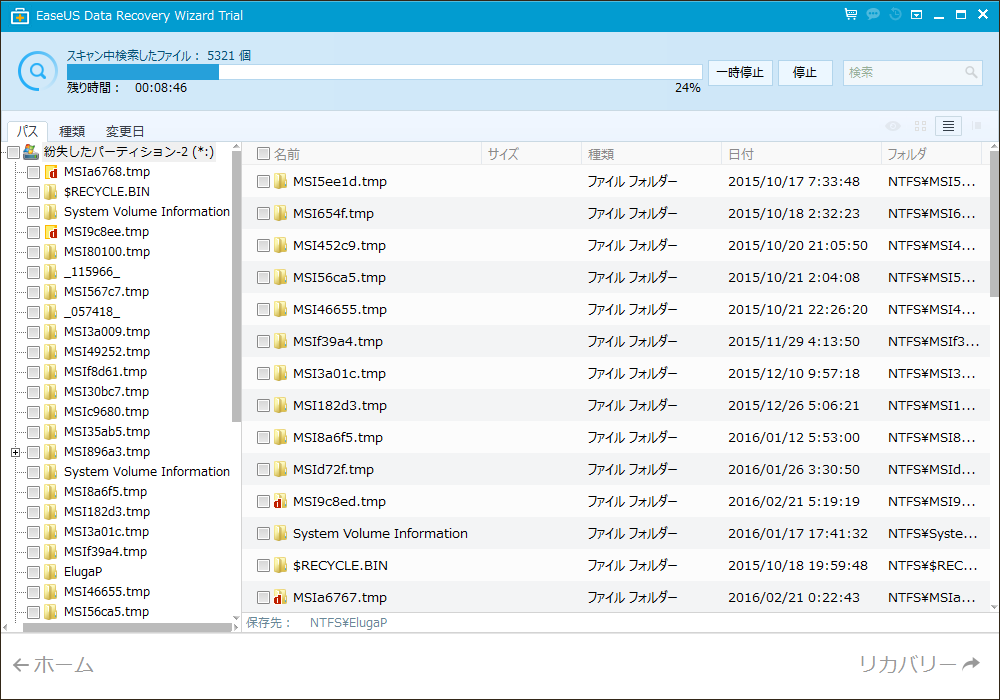1000x700 pixels.
Task: Click deleted folder icon of MSI9c8ee.tmp in tree
Action: [51, 232]
